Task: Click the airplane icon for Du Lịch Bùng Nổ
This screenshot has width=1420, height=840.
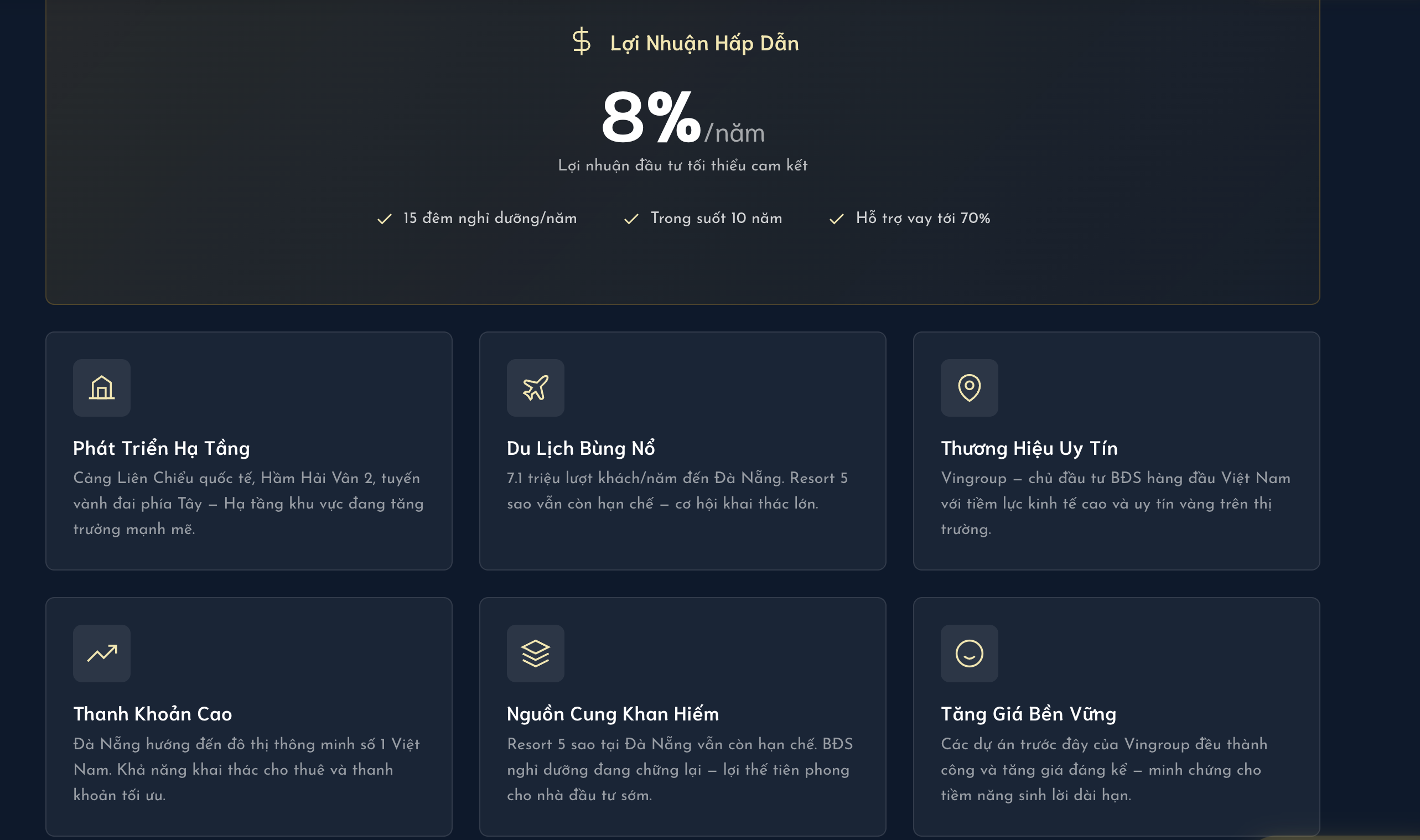Action: coord(535,388)
